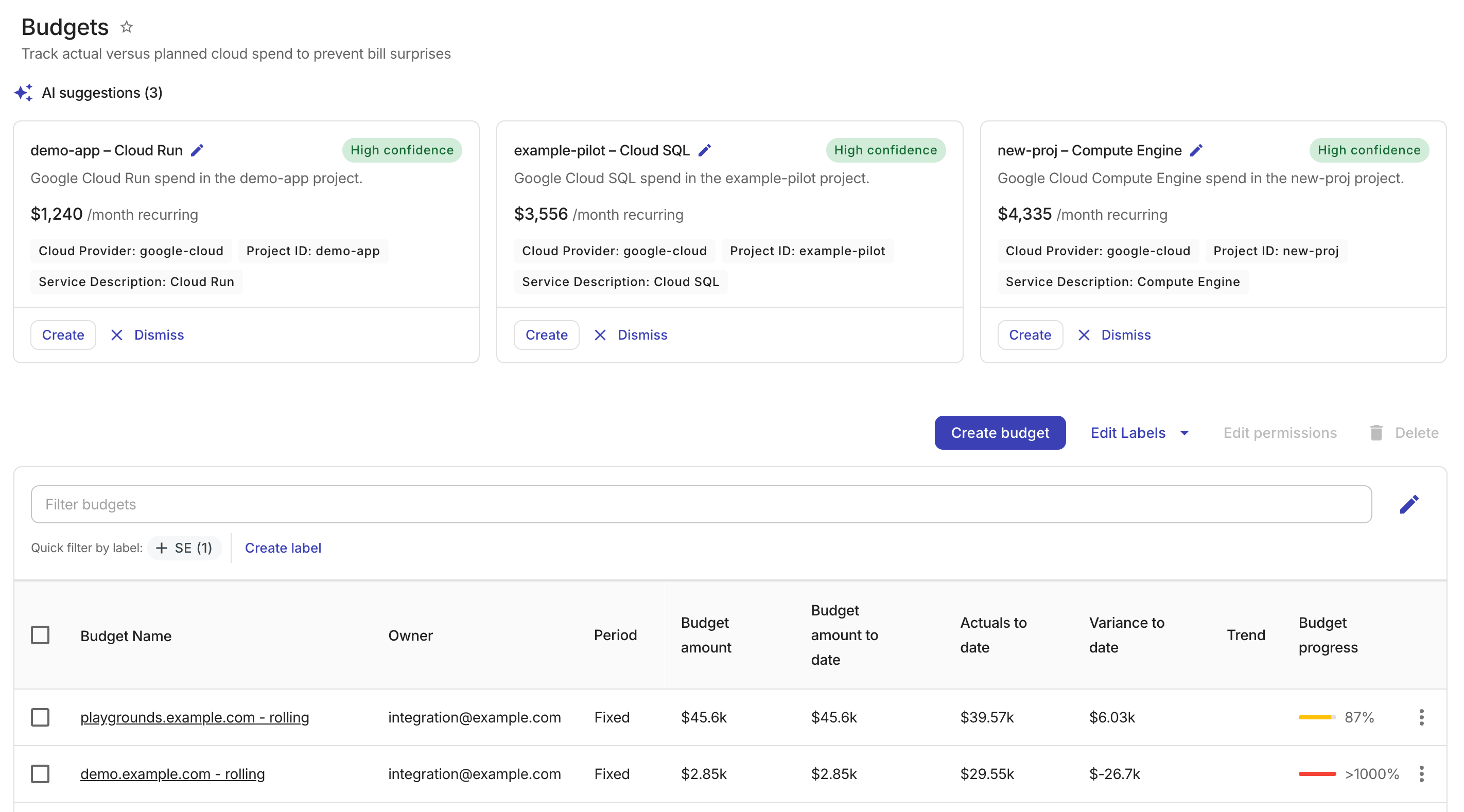This screenshot has width=1464, height=812.
Task: Click the 87% budget progress bar
Action: [x=1317, y=717]
